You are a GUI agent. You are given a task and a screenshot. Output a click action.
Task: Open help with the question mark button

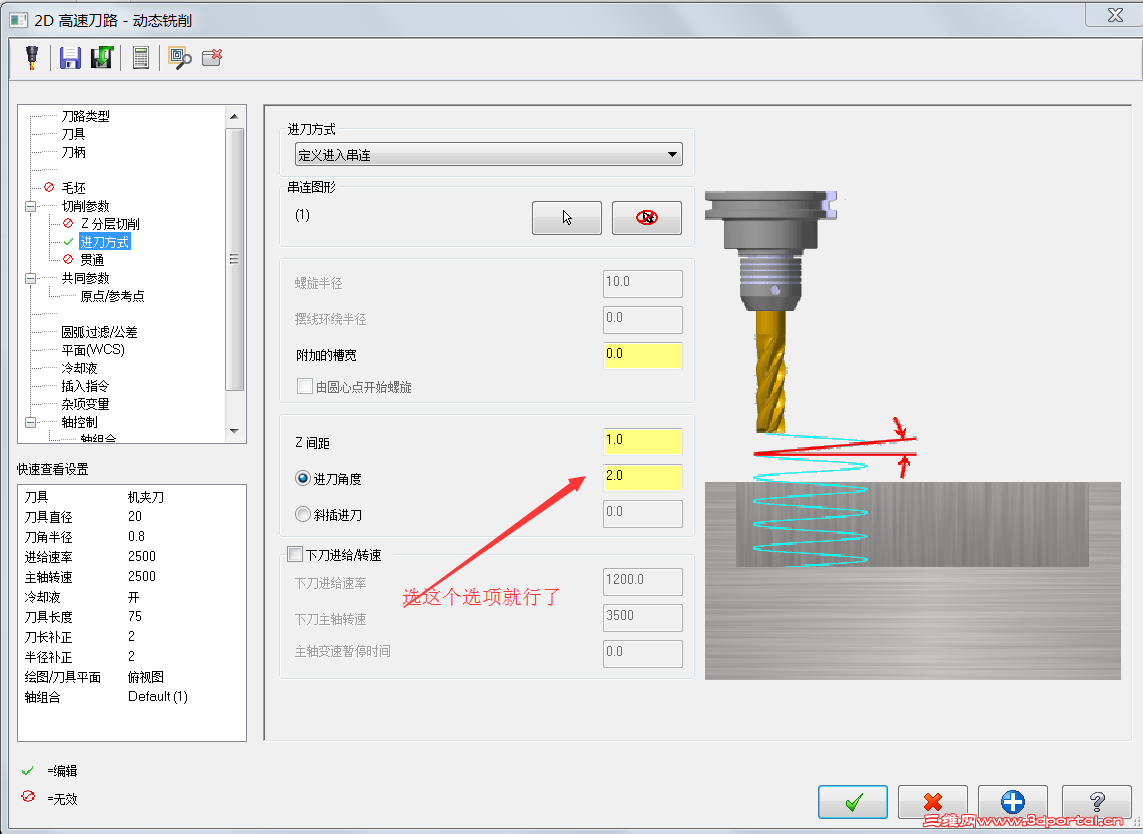point(1096,802)
